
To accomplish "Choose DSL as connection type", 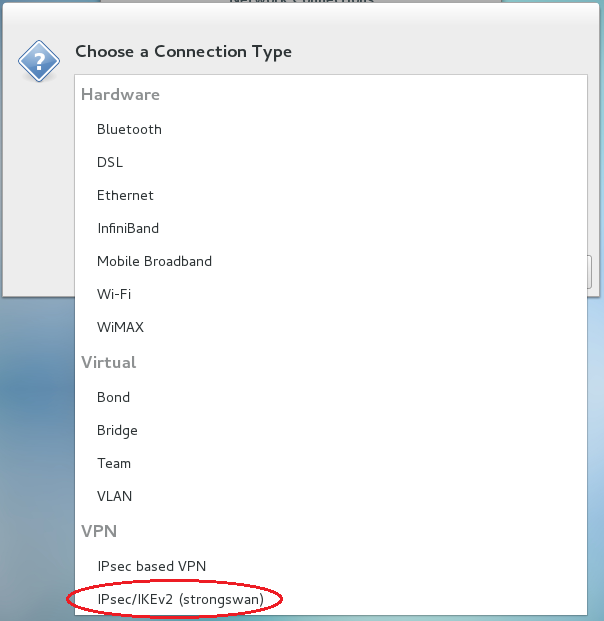I will click(x=110, y=162).
